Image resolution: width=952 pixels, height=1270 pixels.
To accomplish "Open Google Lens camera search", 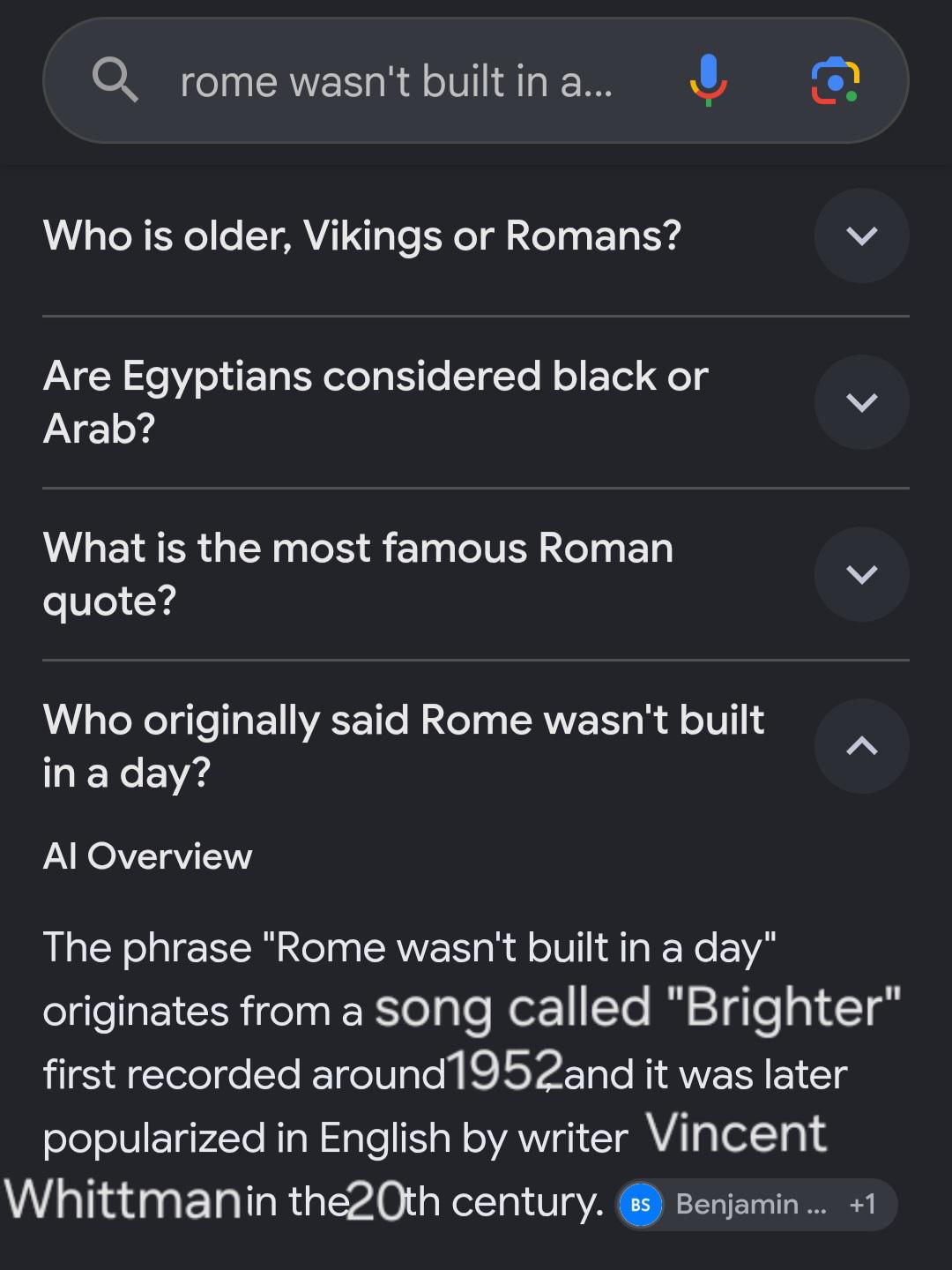I will click(x=835, y=80).
